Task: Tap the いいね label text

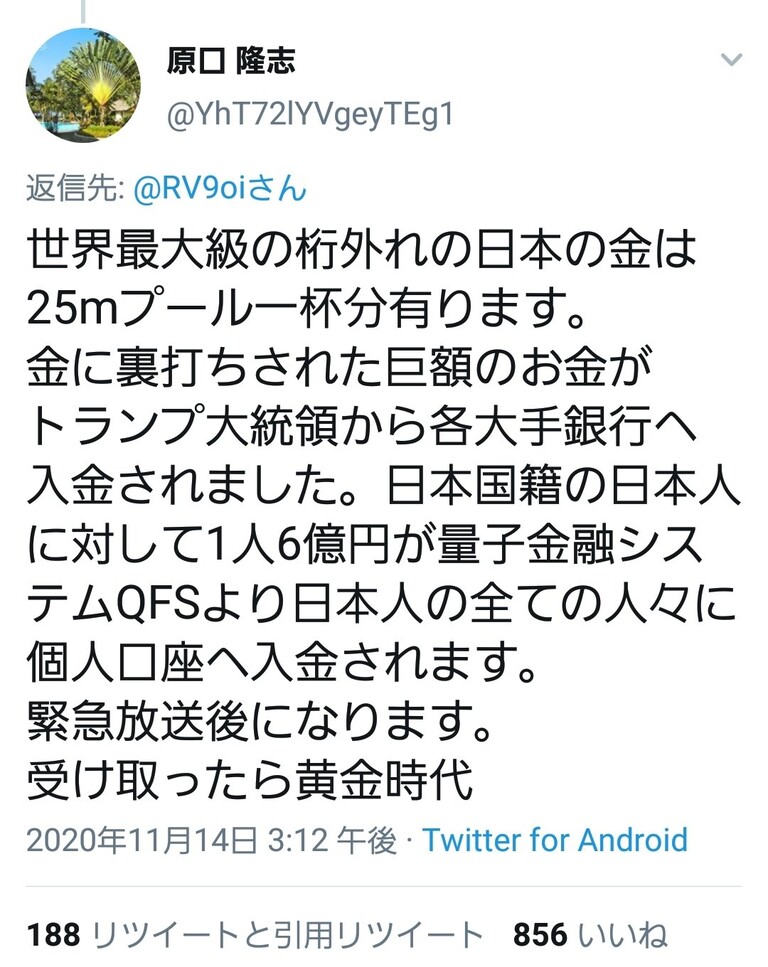Action: coord(623,935)
